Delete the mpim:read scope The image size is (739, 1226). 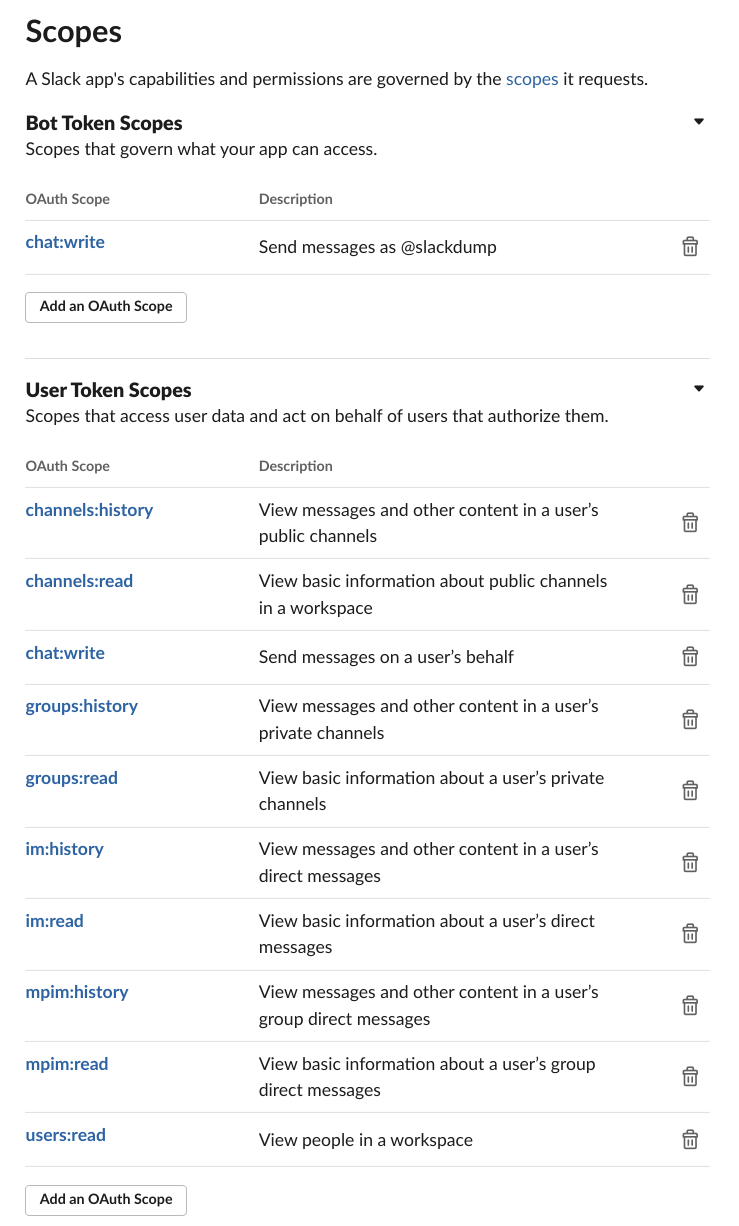coord(690,1077)
